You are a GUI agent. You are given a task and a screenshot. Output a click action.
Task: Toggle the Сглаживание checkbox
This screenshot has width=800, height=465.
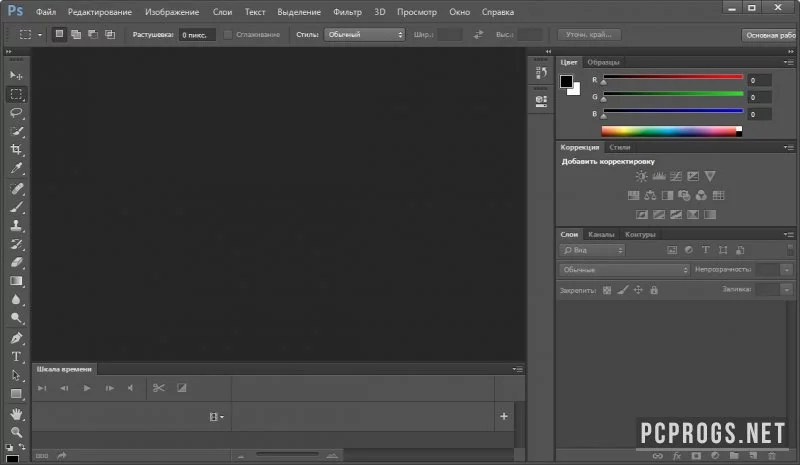tap(228, 35)
